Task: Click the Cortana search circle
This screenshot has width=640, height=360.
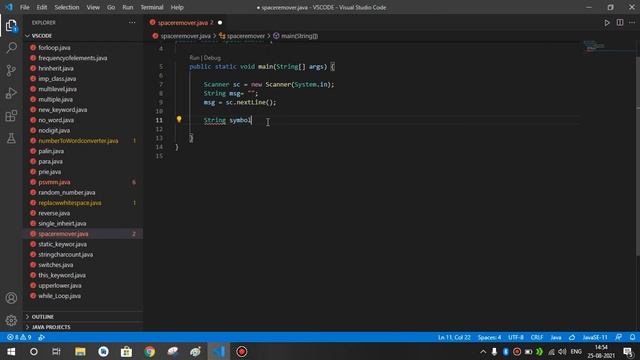Action: point(34,351)
